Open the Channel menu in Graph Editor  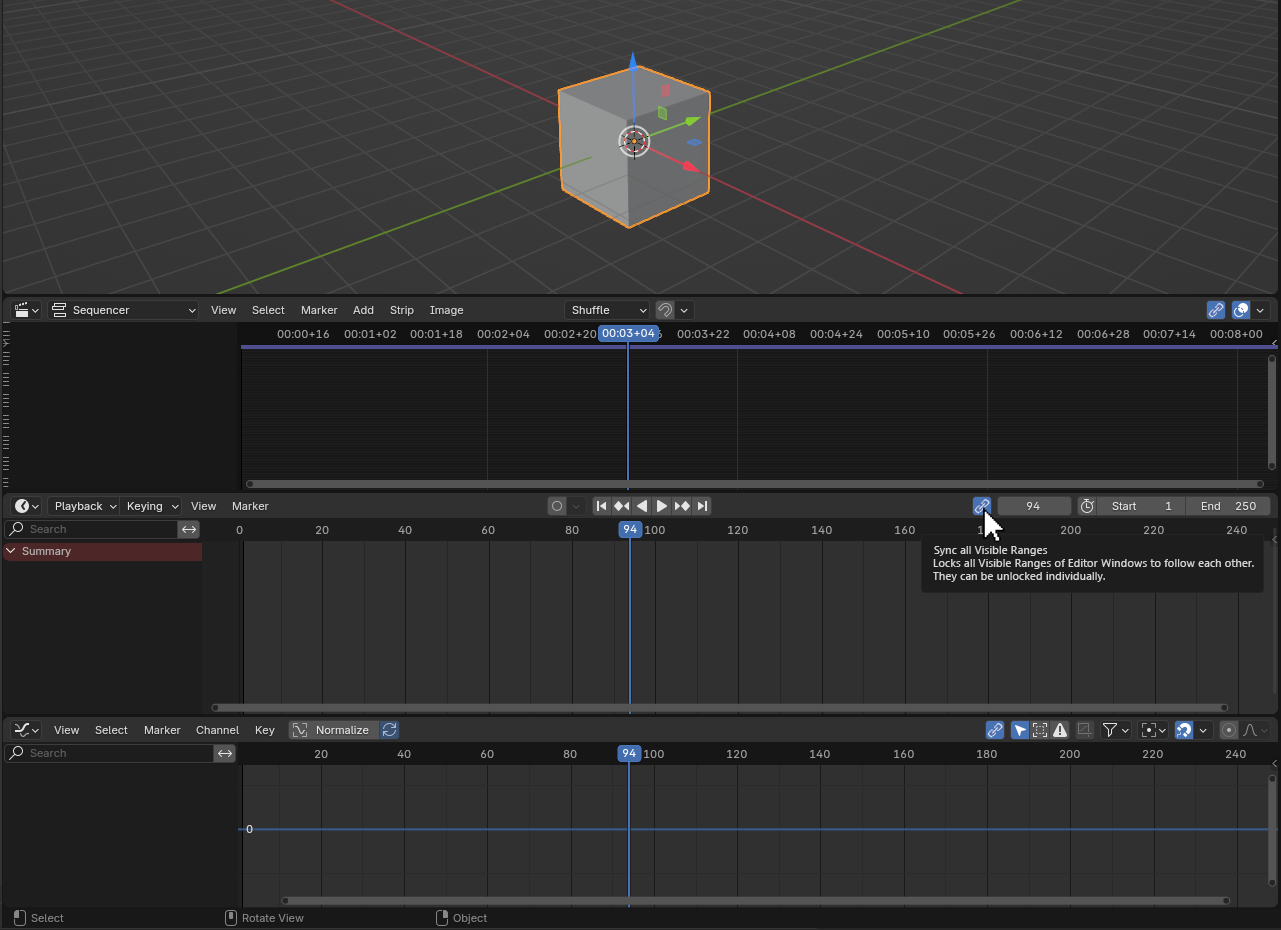217,730
